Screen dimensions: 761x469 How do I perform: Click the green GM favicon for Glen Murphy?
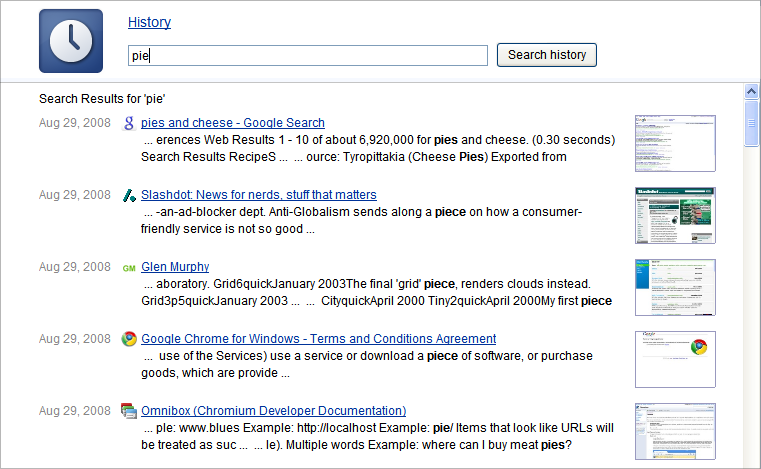click(129, 268)
